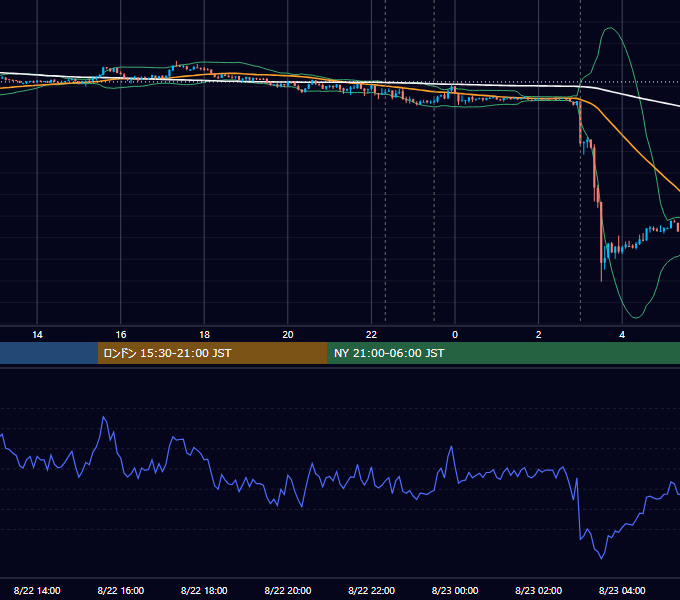Click the 8/23 04:00 date label

coord(622,590)
